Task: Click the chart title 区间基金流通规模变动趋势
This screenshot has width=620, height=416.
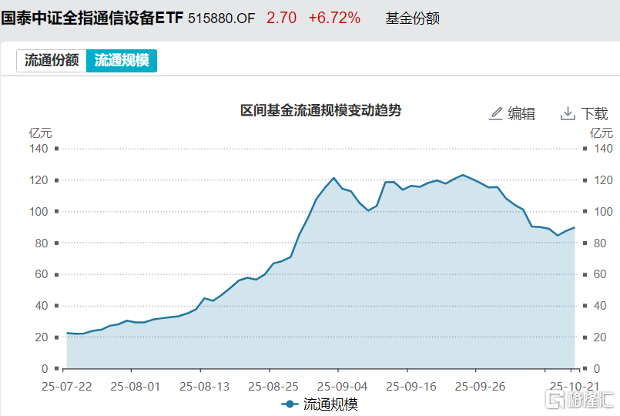Action: (312, 110)
